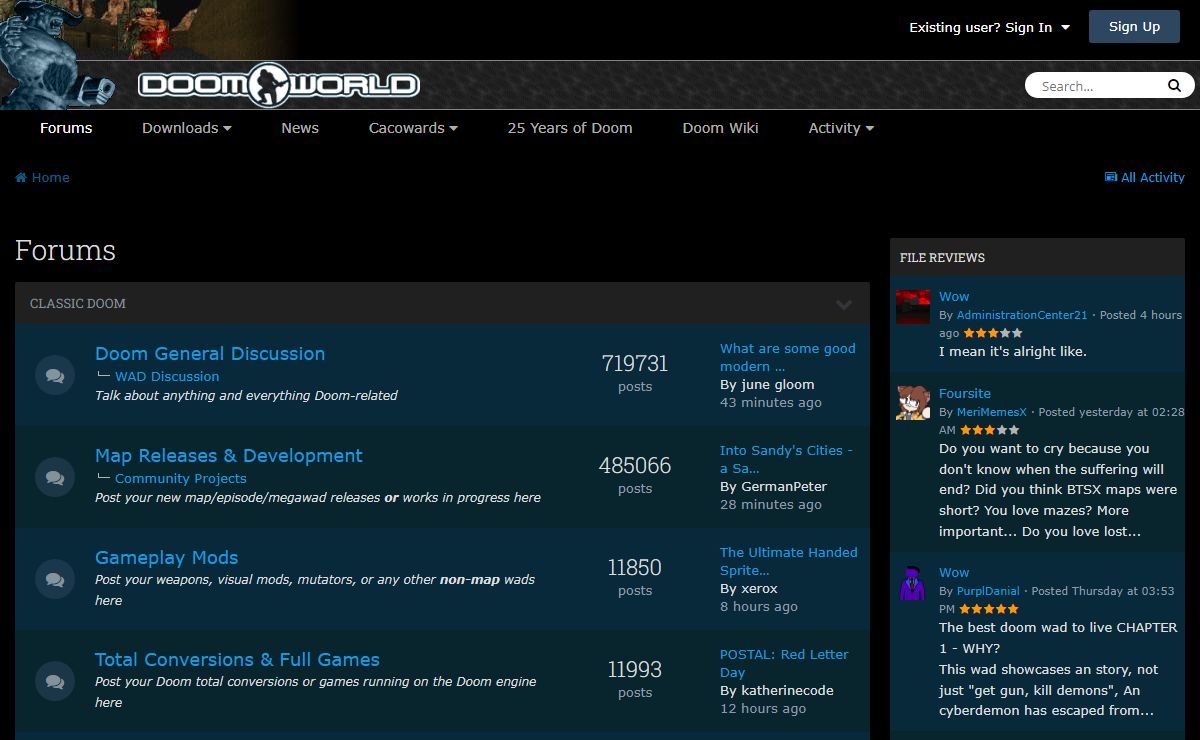Click Map Releases & Development chat bubble icon
This screenshot has width=1200, height=740.
(x=55, y=478)
